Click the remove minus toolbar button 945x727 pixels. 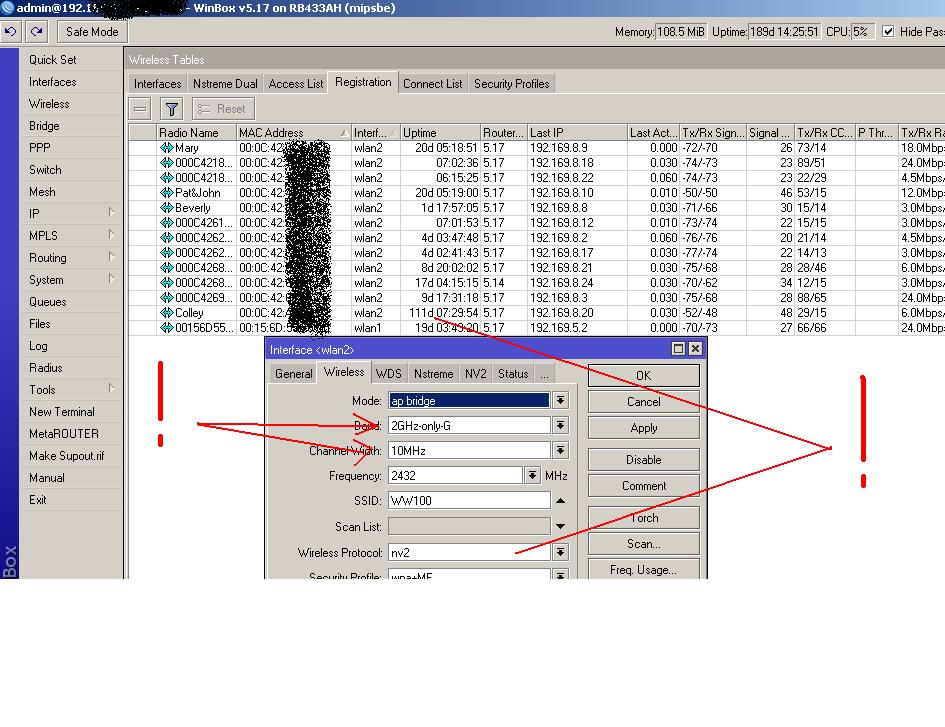click(140, 109)
